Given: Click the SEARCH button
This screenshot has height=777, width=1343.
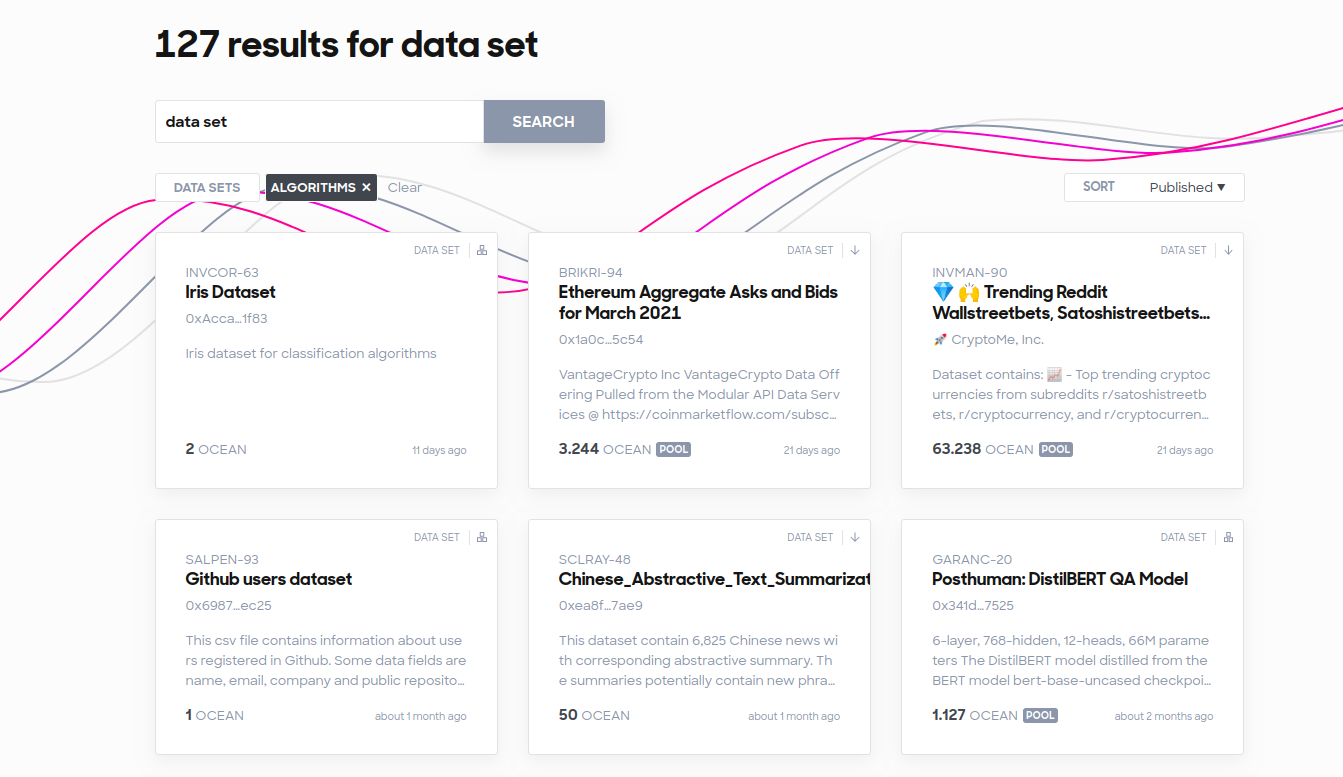Looking at the screenshot, I should coord(543,121).
